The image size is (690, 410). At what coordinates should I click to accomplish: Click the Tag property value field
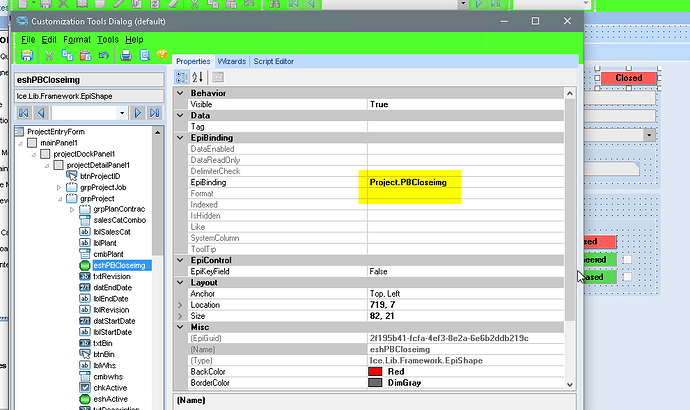click(x=466, y=127)
